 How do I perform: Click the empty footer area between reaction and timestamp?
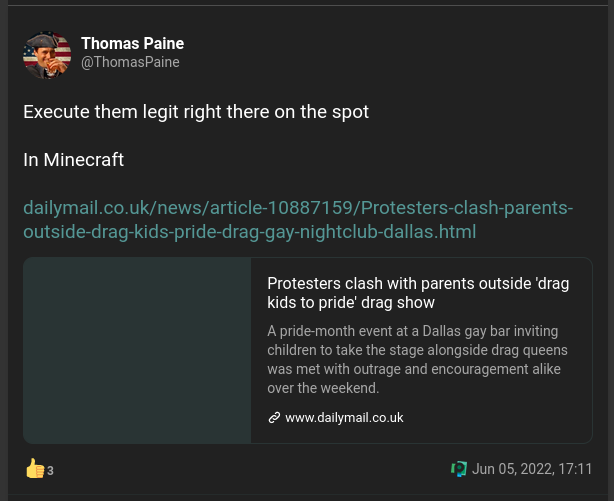(251, 469)
